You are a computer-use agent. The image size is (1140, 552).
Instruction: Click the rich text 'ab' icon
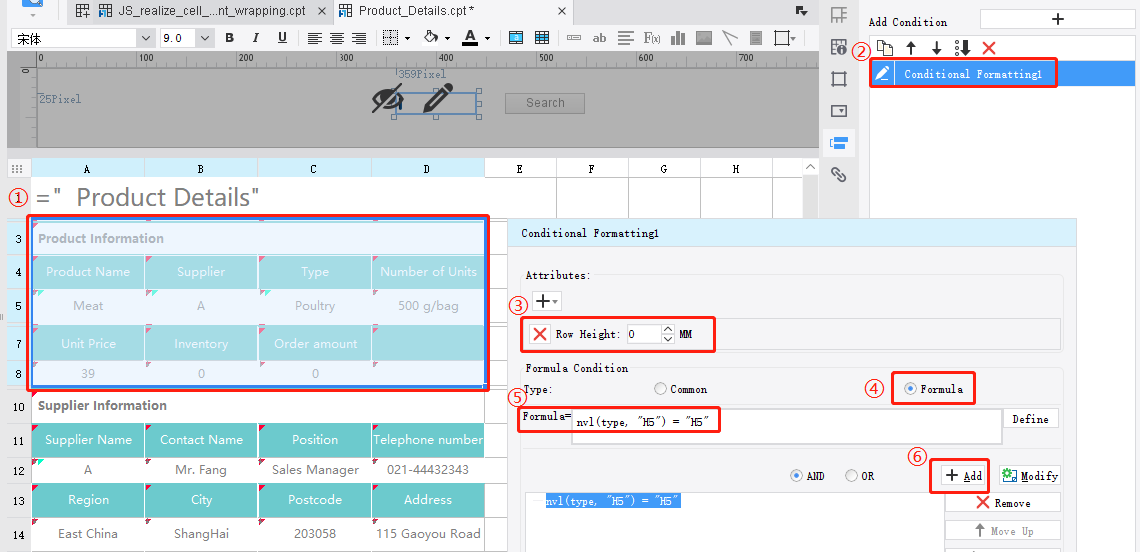tap(600, 38)
